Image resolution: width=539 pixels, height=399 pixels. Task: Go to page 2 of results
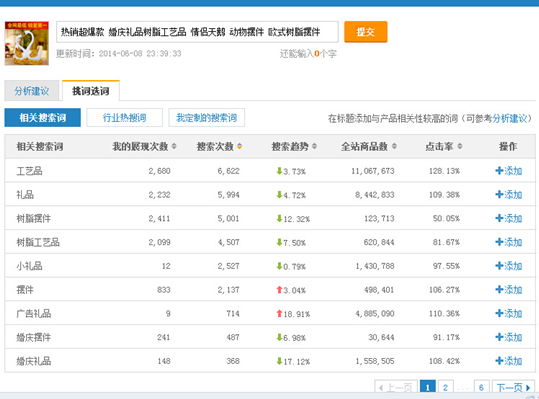click(x=445, y=387)
